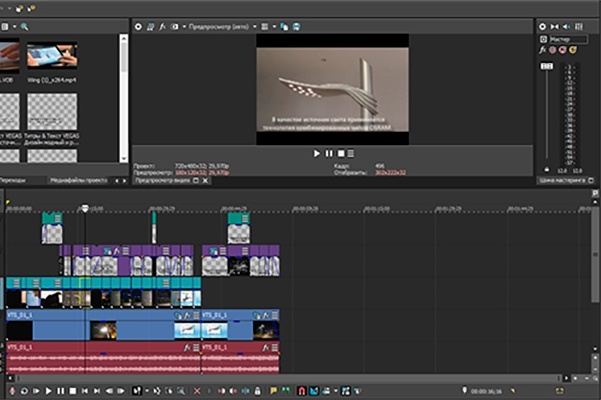The image size is (601, 400).
Task: Click the red X delete button
Action: [x=197, y=391]
